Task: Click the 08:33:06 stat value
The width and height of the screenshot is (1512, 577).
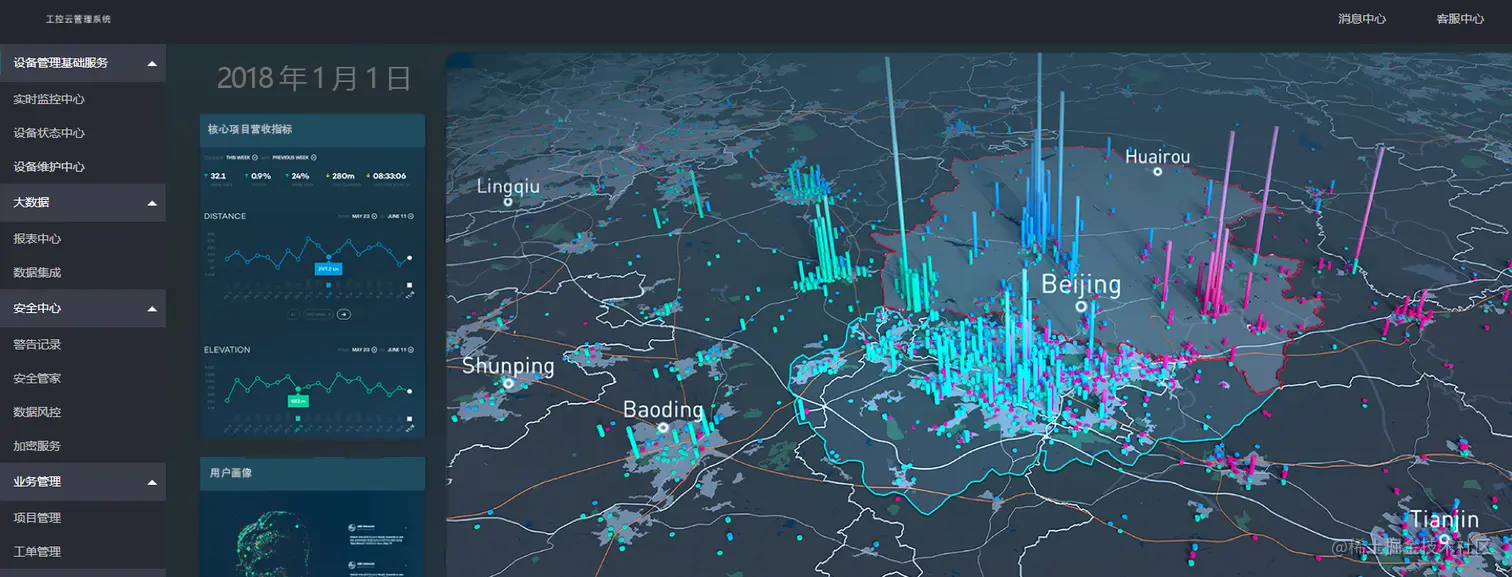Action: click(389, 176)
